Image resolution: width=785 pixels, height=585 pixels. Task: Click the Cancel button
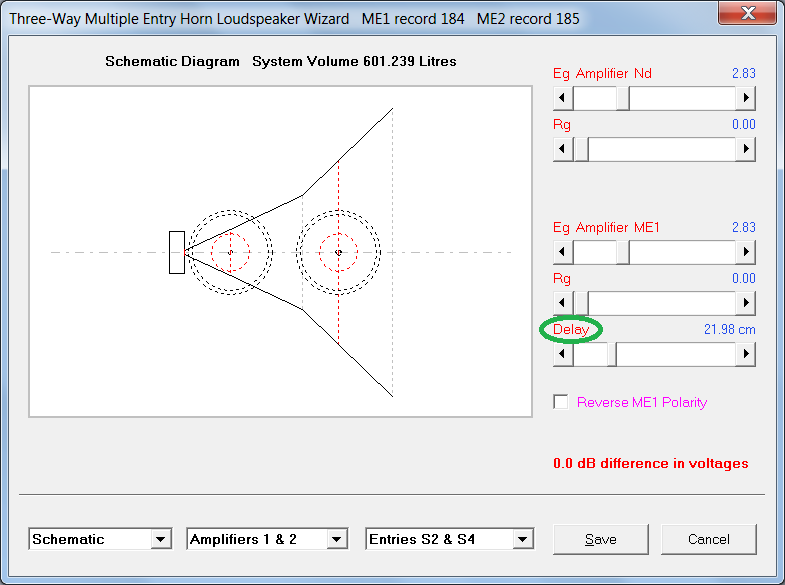click(x=708, y=539)
